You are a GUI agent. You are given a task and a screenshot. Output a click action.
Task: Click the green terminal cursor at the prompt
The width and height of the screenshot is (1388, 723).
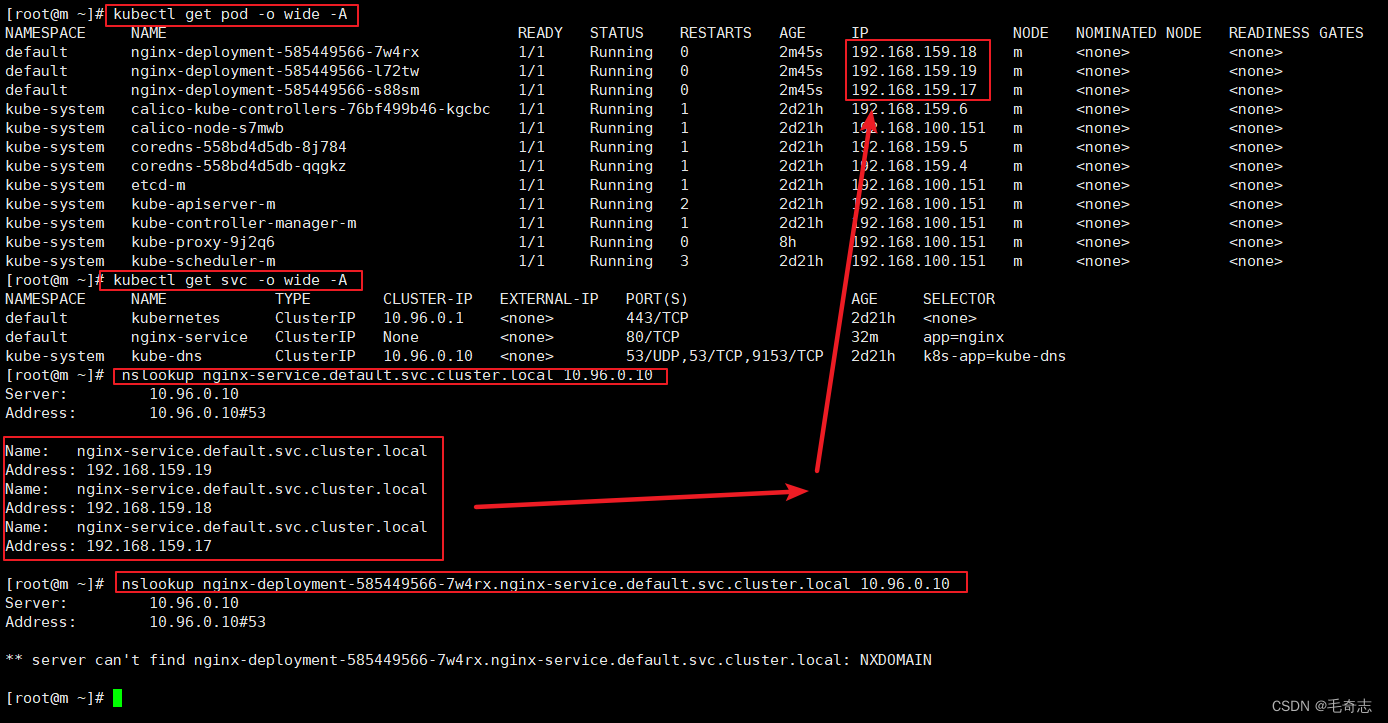[117, 698]
